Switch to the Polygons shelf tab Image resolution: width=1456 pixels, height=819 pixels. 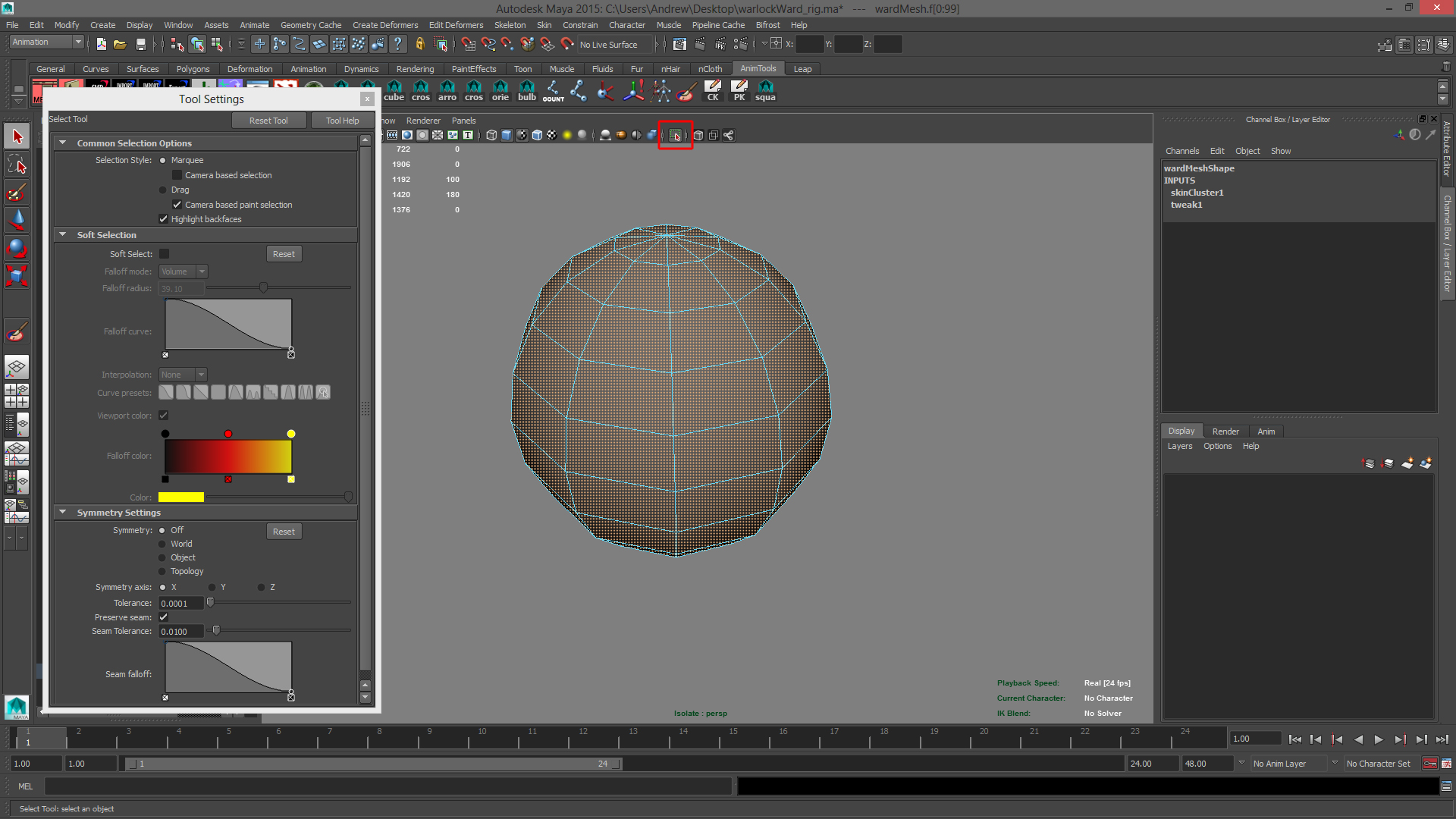[193, 69]
